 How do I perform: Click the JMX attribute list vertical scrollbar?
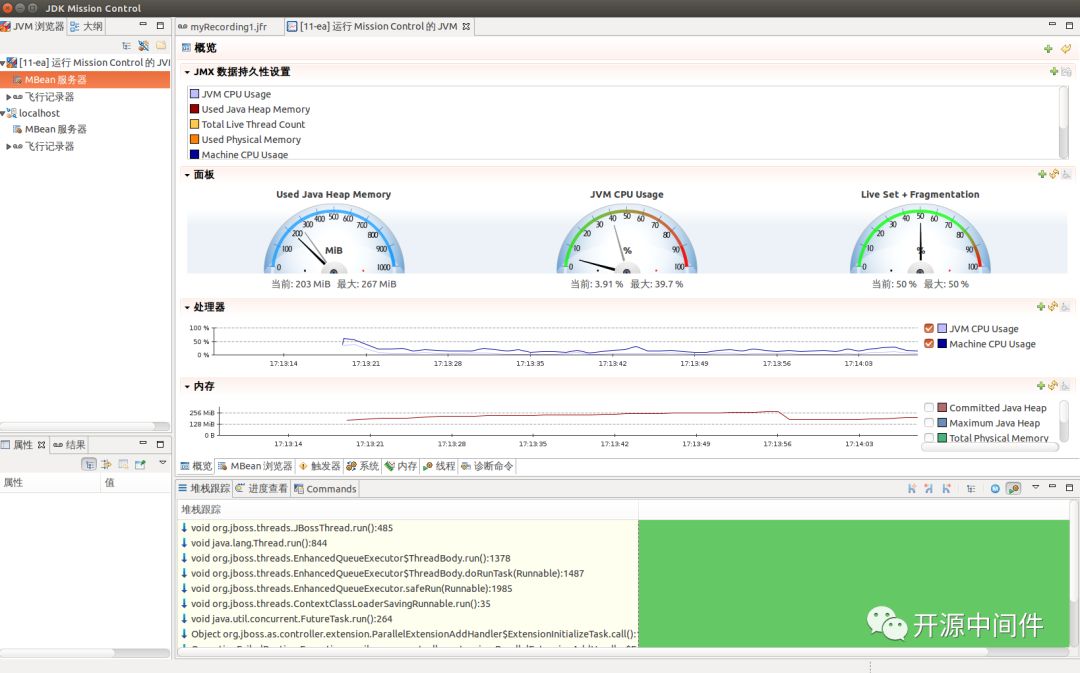pos(1063,123)
